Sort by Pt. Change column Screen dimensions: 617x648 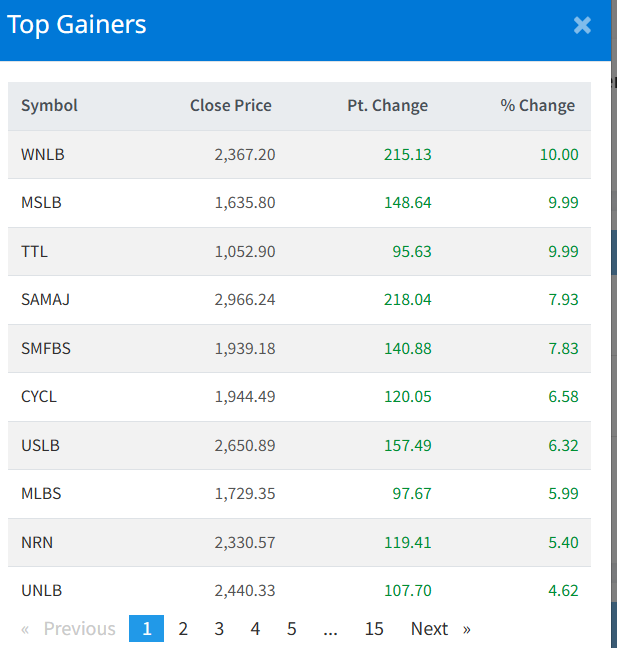pyautogui.click(x=387, y=106)
